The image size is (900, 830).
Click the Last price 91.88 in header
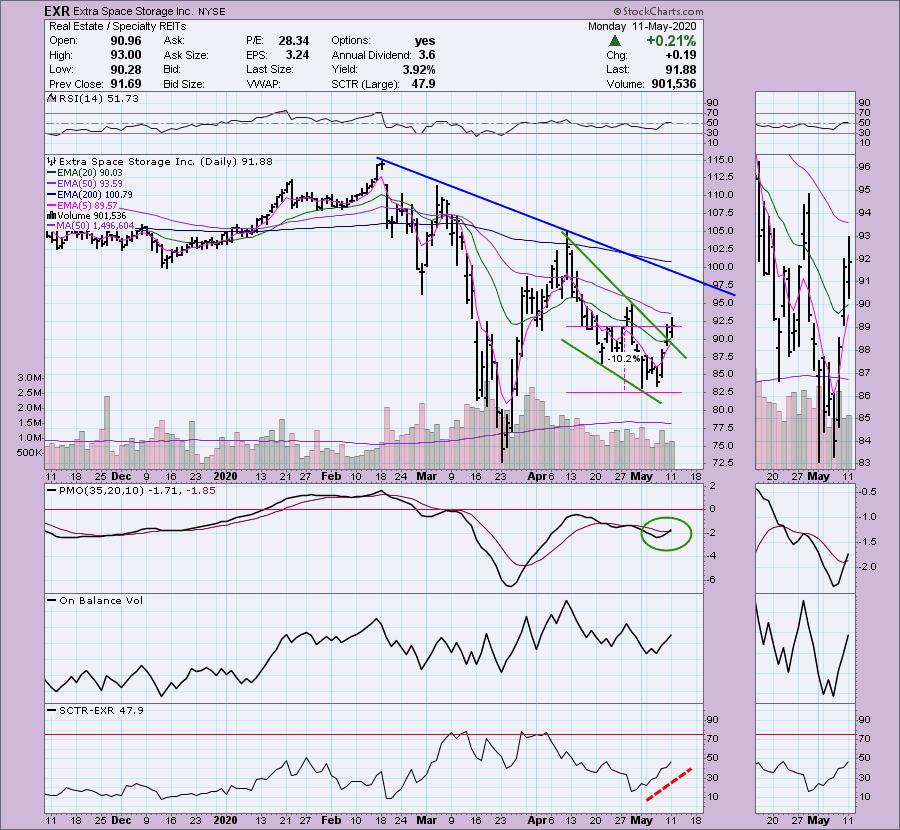click(x=681, y=69)
